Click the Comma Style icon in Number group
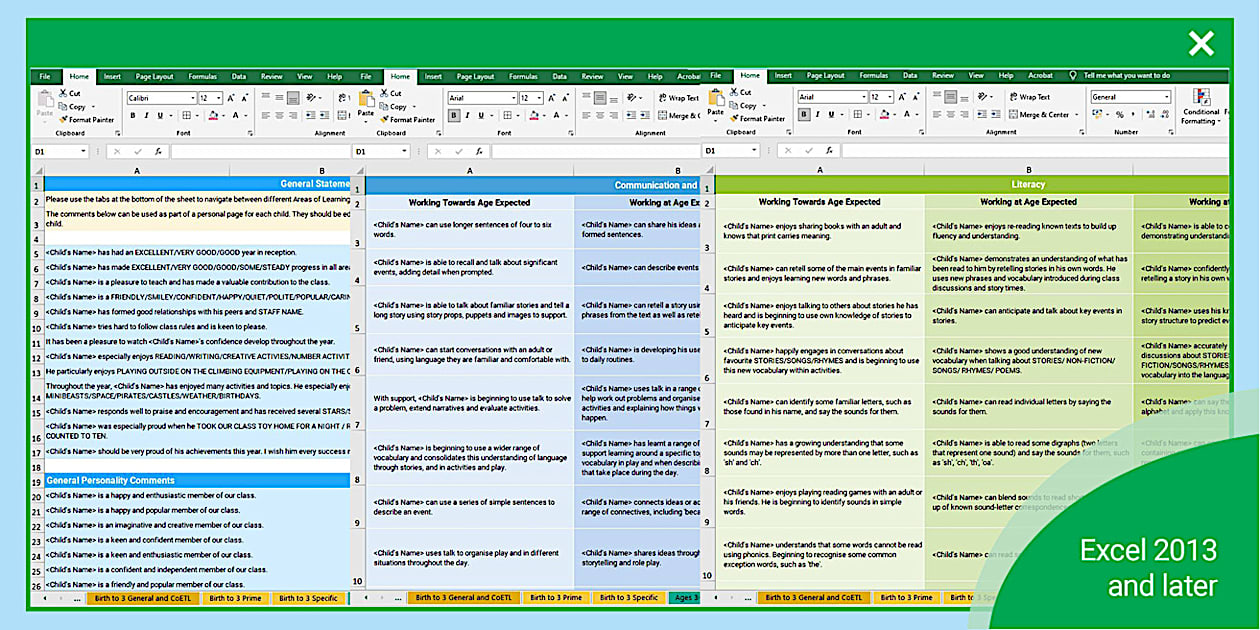The width and height of the screenshot is (1260, 630). (x=1134, y=114)
